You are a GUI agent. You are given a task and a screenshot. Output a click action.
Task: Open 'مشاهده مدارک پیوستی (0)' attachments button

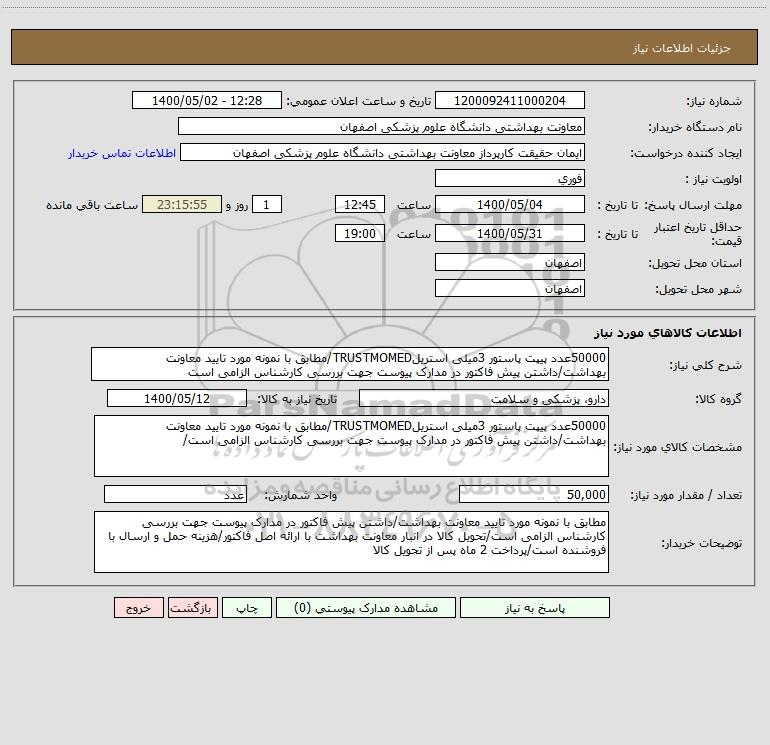[365, 608]
